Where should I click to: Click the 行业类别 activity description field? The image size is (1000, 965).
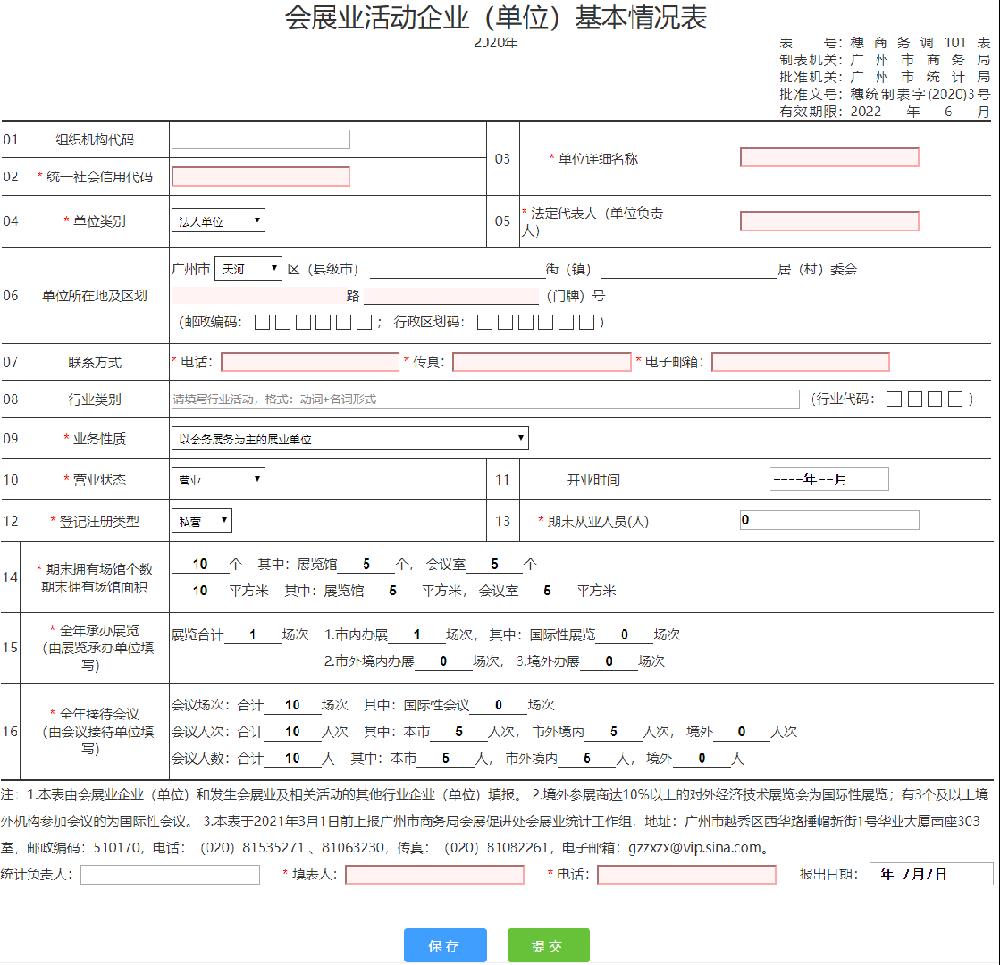(485, 399)
